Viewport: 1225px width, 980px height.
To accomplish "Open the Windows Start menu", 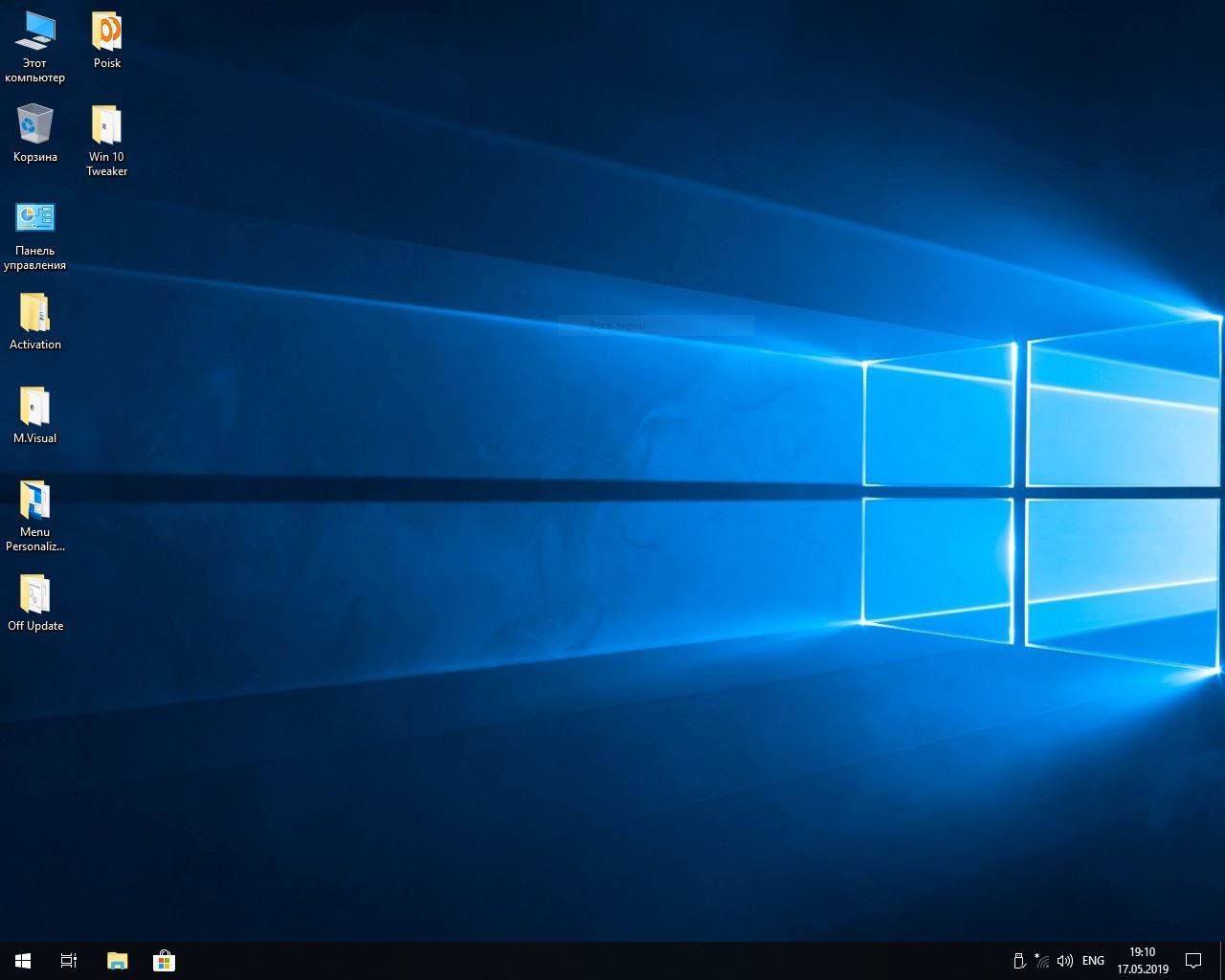I will point(23,961).
